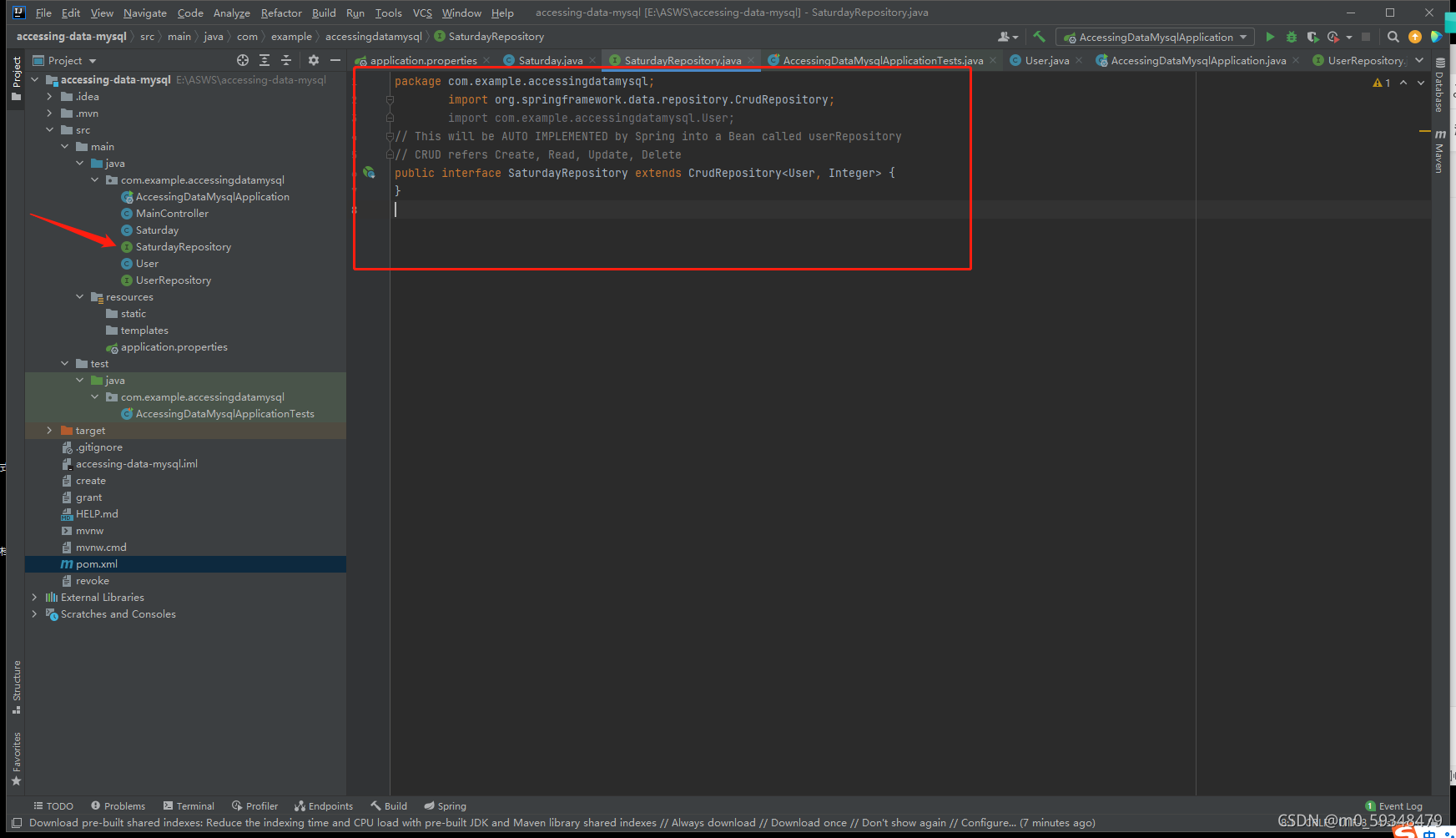Collapse the src folder in Project tree
1456x838 pixels.
coord(50,129)
